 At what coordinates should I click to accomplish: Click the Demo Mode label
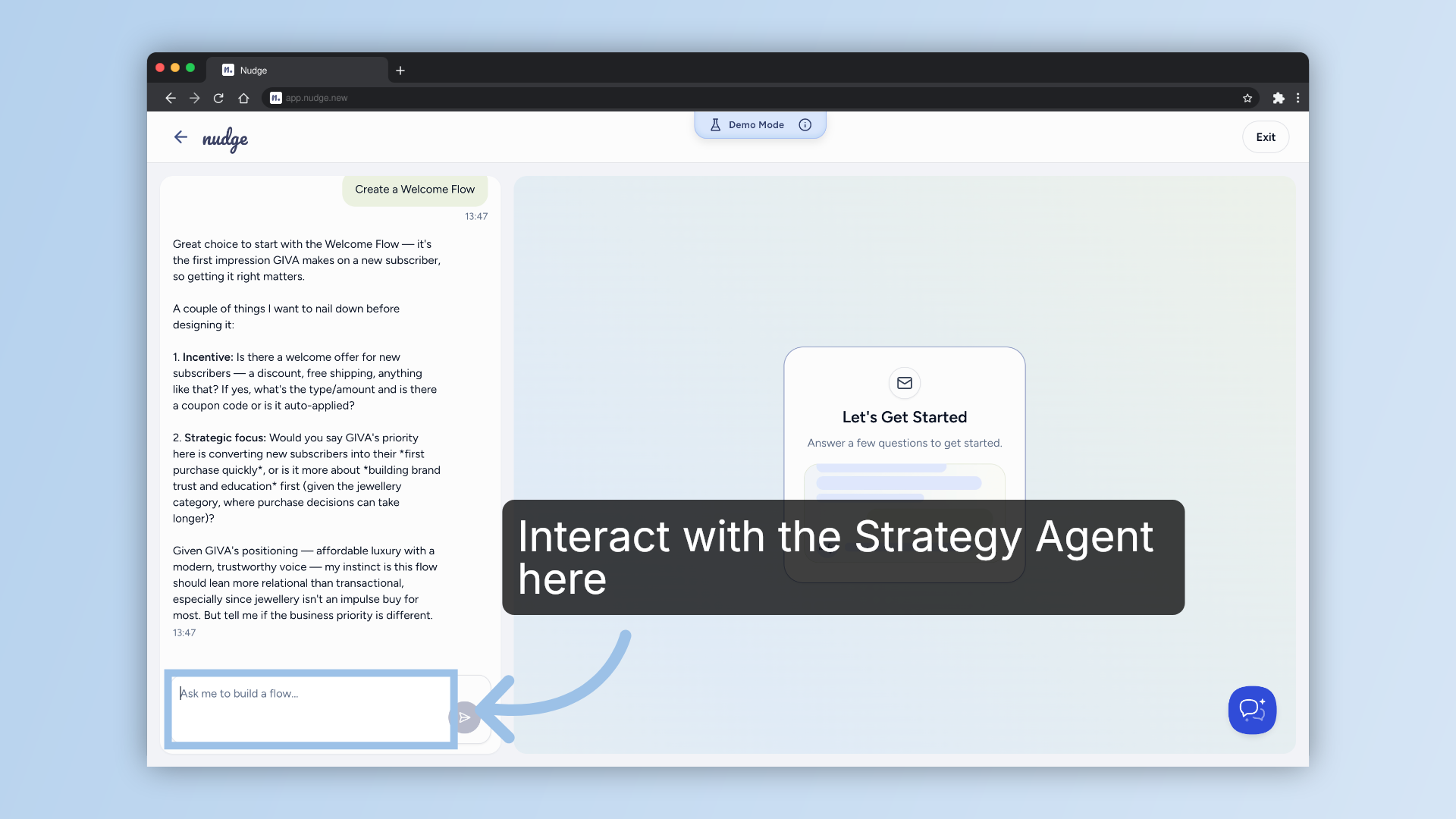[756, 125]
